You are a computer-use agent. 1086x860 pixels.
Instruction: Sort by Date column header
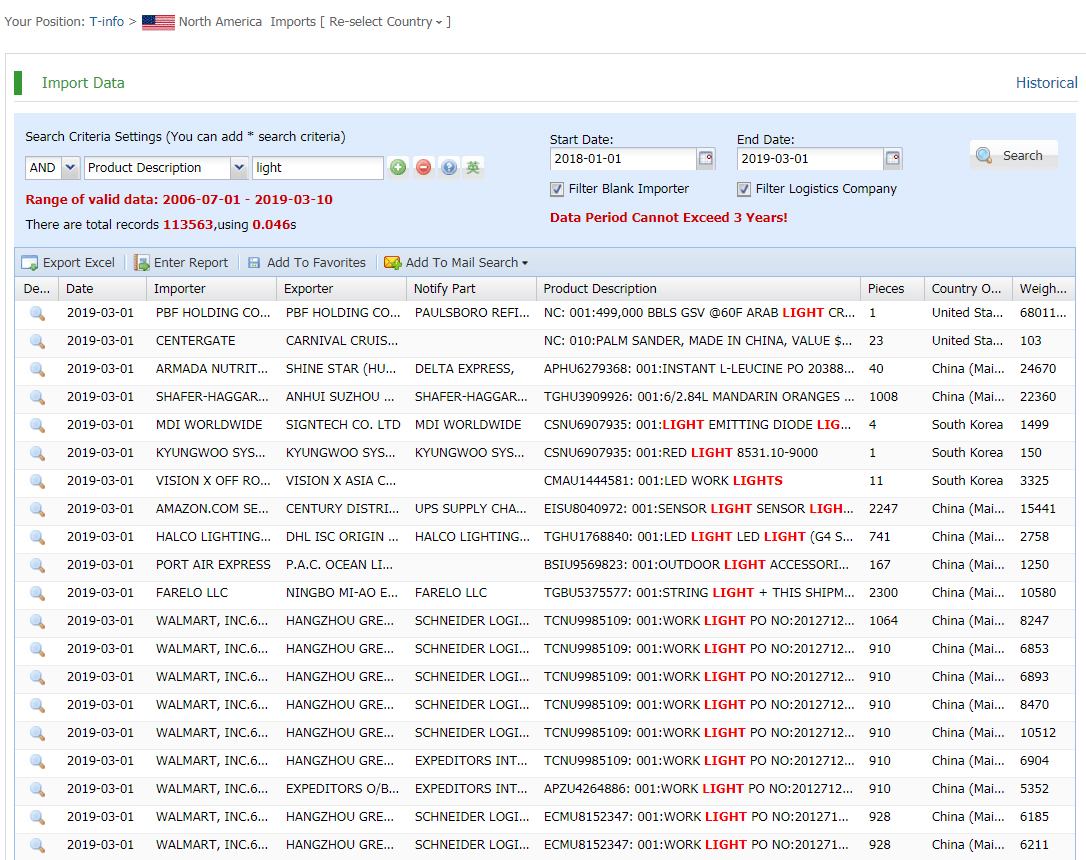point(103,289)
